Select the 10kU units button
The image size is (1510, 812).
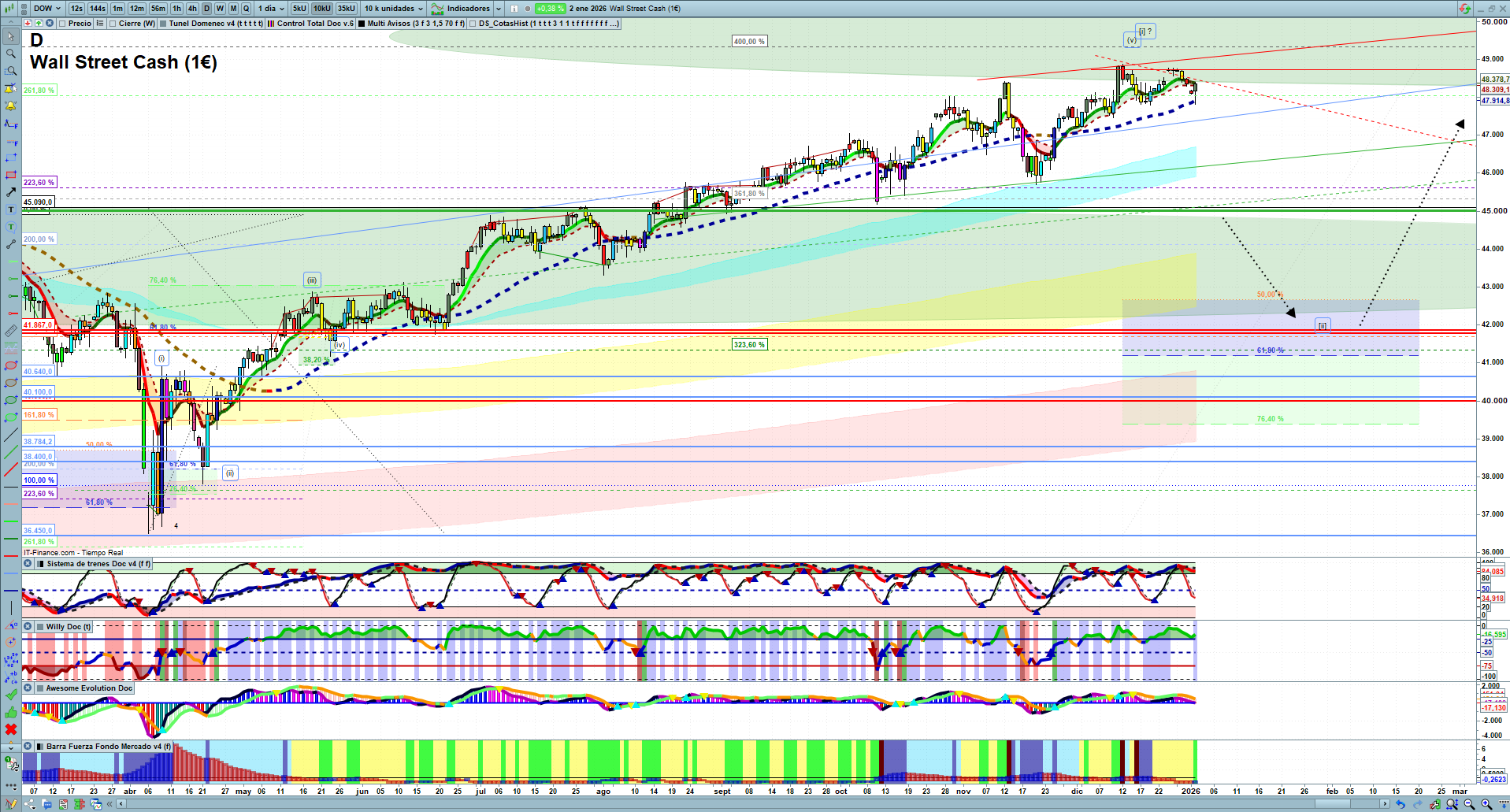pyautogui.click(x=322, y=9)
